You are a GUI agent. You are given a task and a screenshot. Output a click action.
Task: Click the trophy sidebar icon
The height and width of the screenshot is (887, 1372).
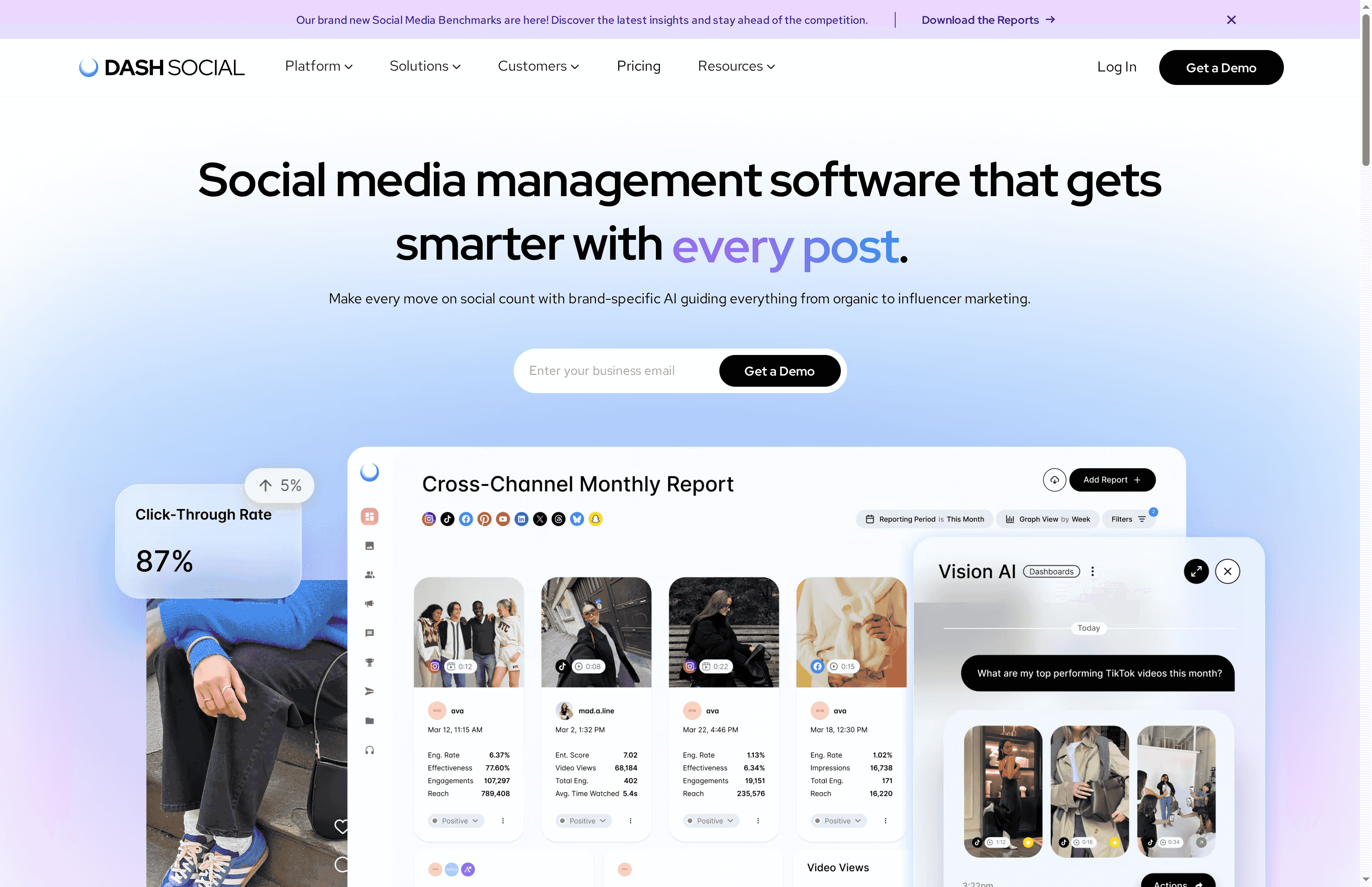tap(370, 662)
